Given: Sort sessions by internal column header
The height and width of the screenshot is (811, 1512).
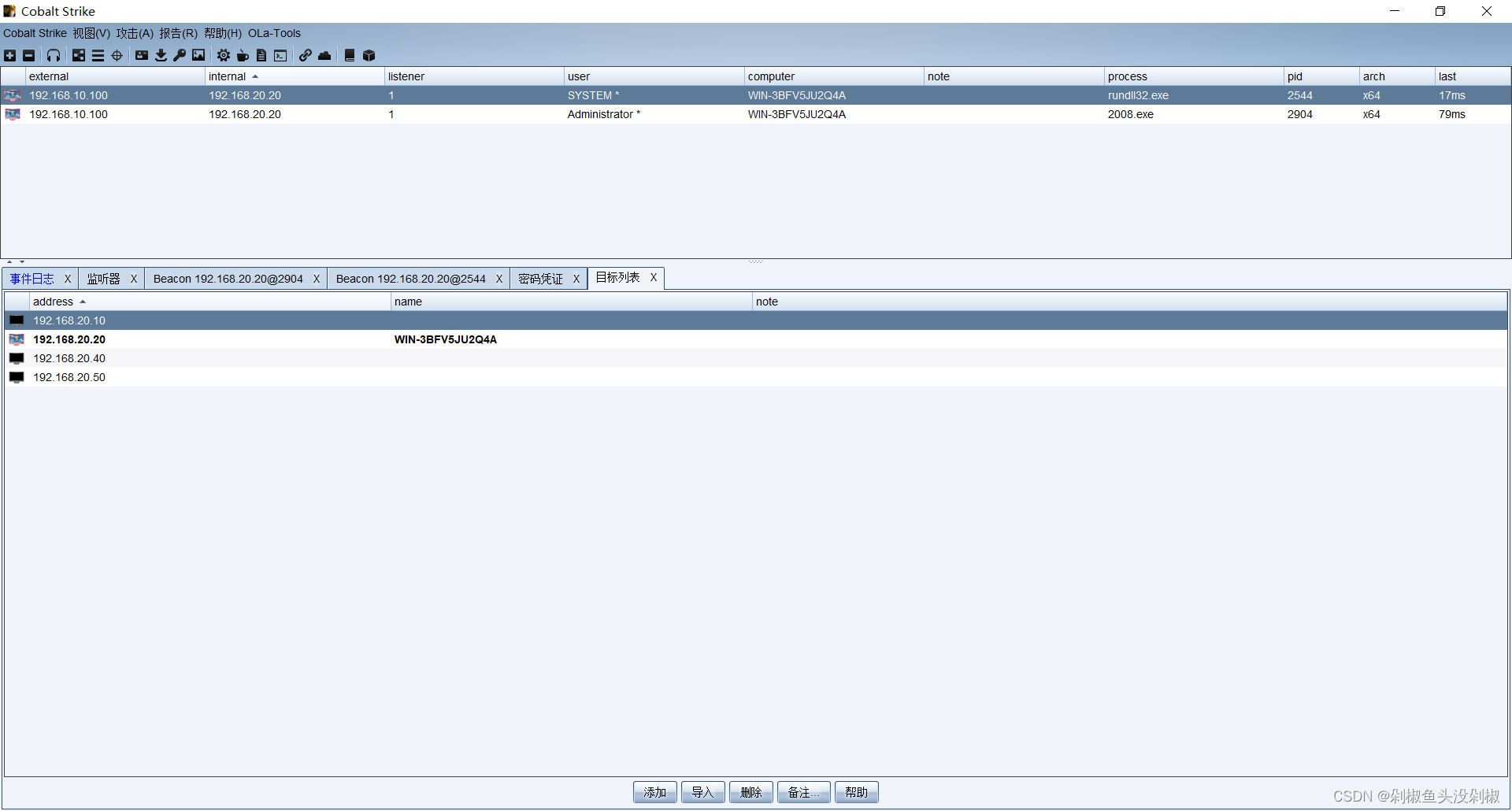Looking at the screenshot, I should pos(295,76).
